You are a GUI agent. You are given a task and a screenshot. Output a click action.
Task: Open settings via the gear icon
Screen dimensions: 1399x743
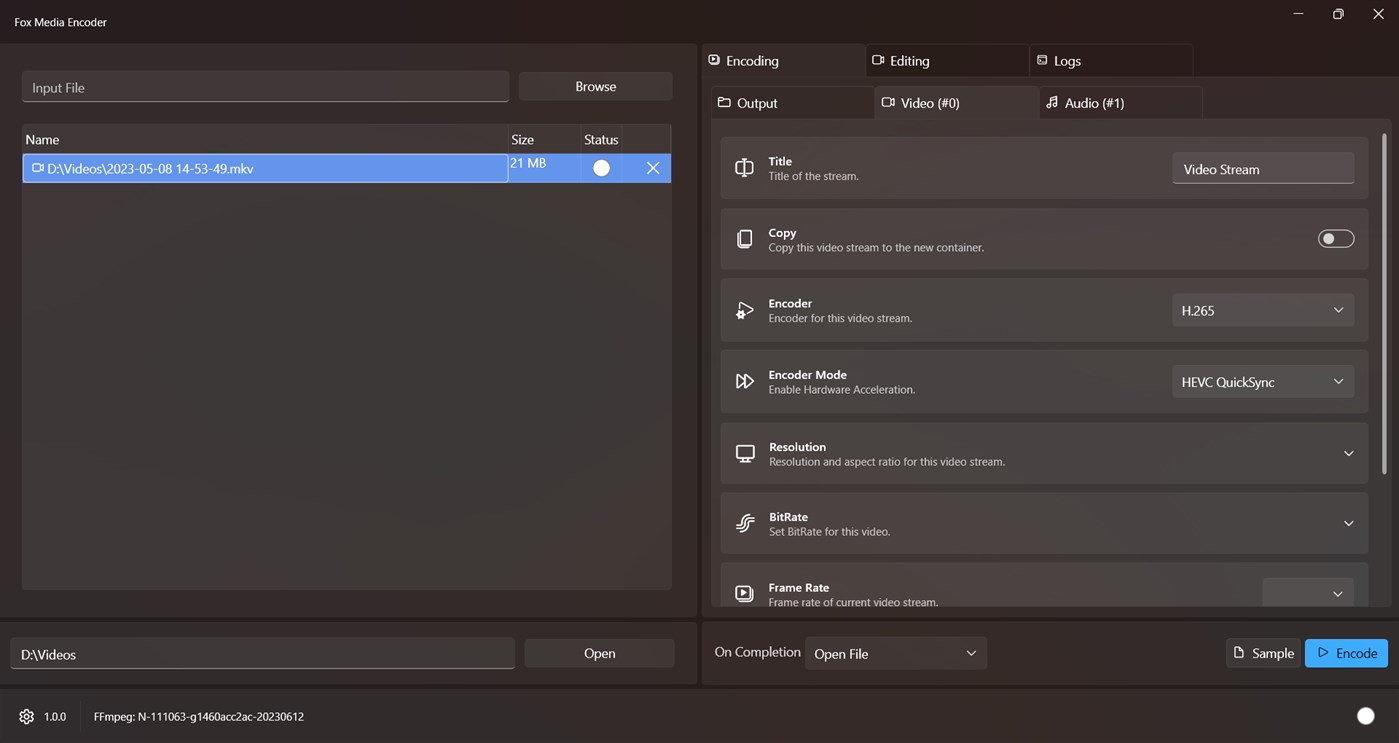click(x=26, y=716)
